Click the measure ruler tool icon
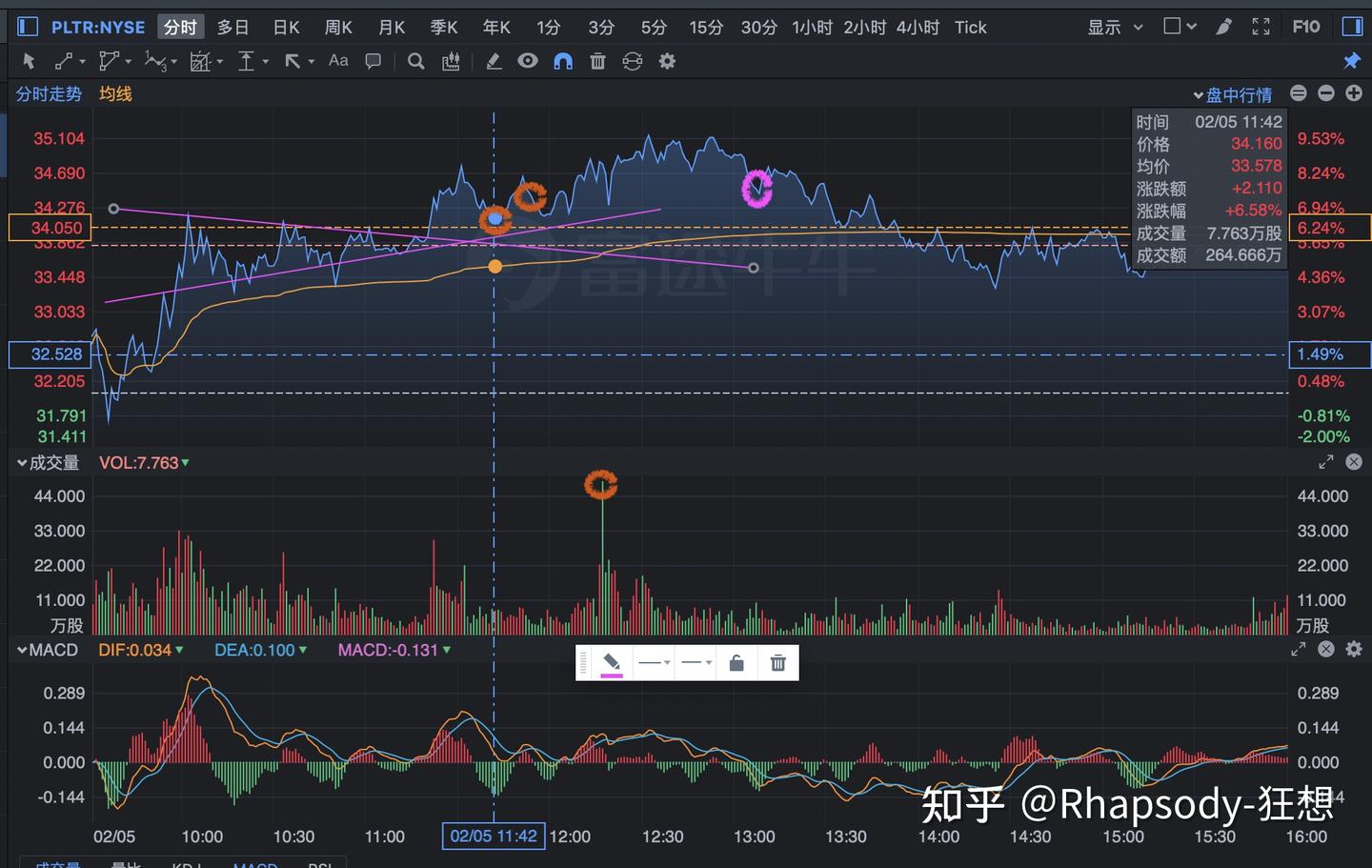This screenshot has height=868, width=1372. tap(450, 60)
